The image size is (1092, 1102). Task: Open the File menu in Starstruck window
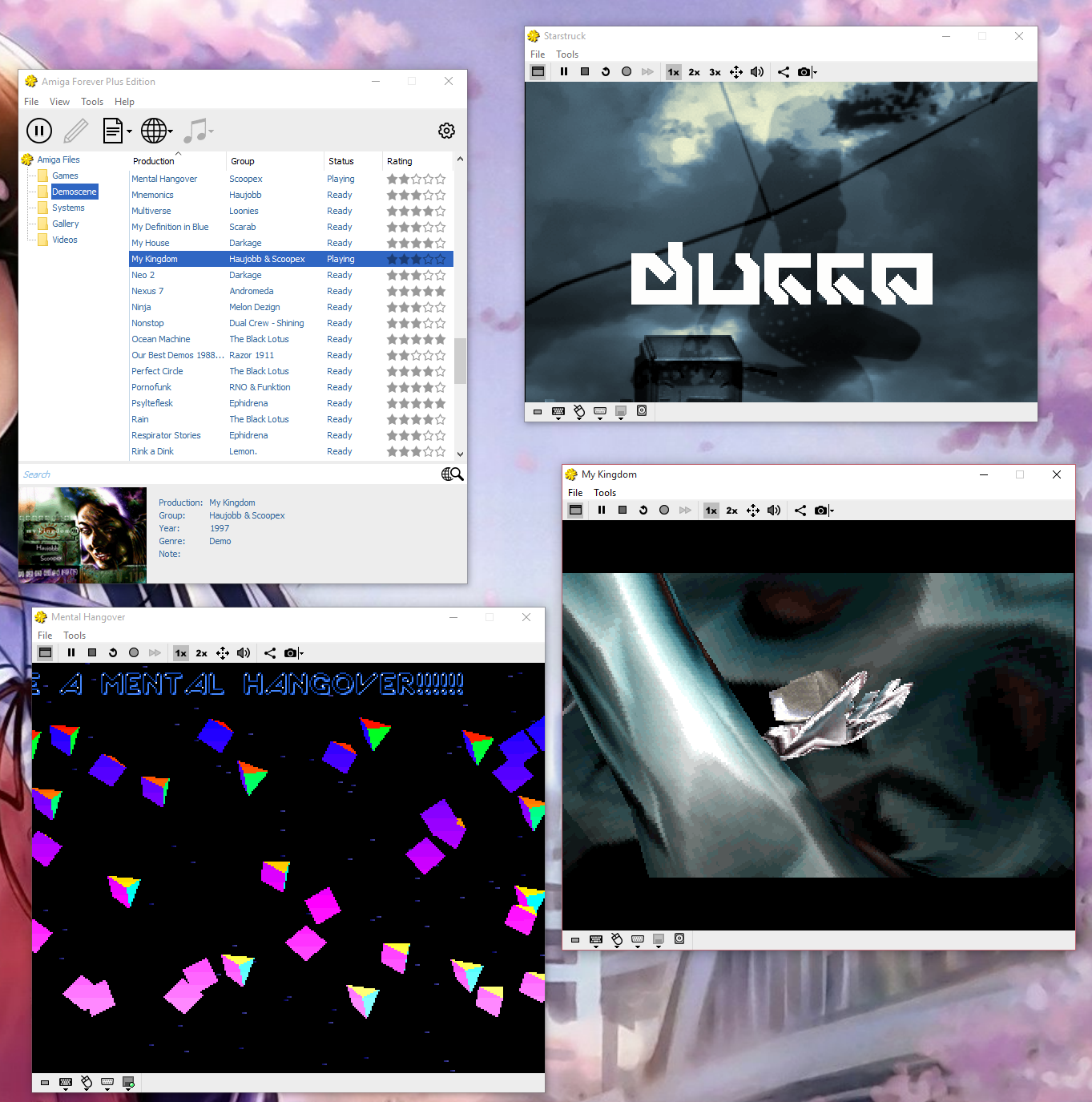pos(538,54)
